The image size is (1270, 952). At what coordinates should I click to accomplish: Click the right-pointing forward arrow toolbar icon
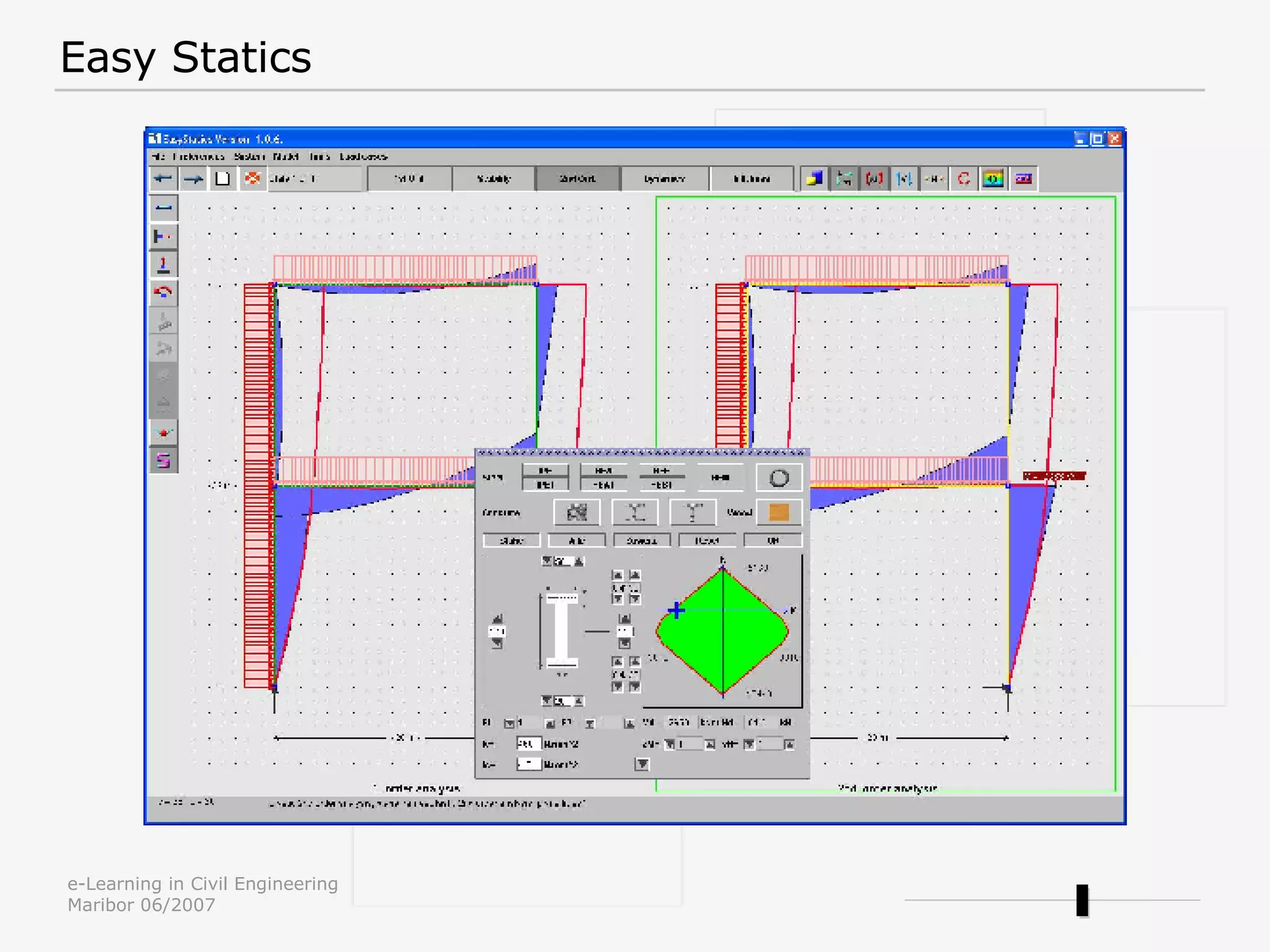tap(193, 178)
